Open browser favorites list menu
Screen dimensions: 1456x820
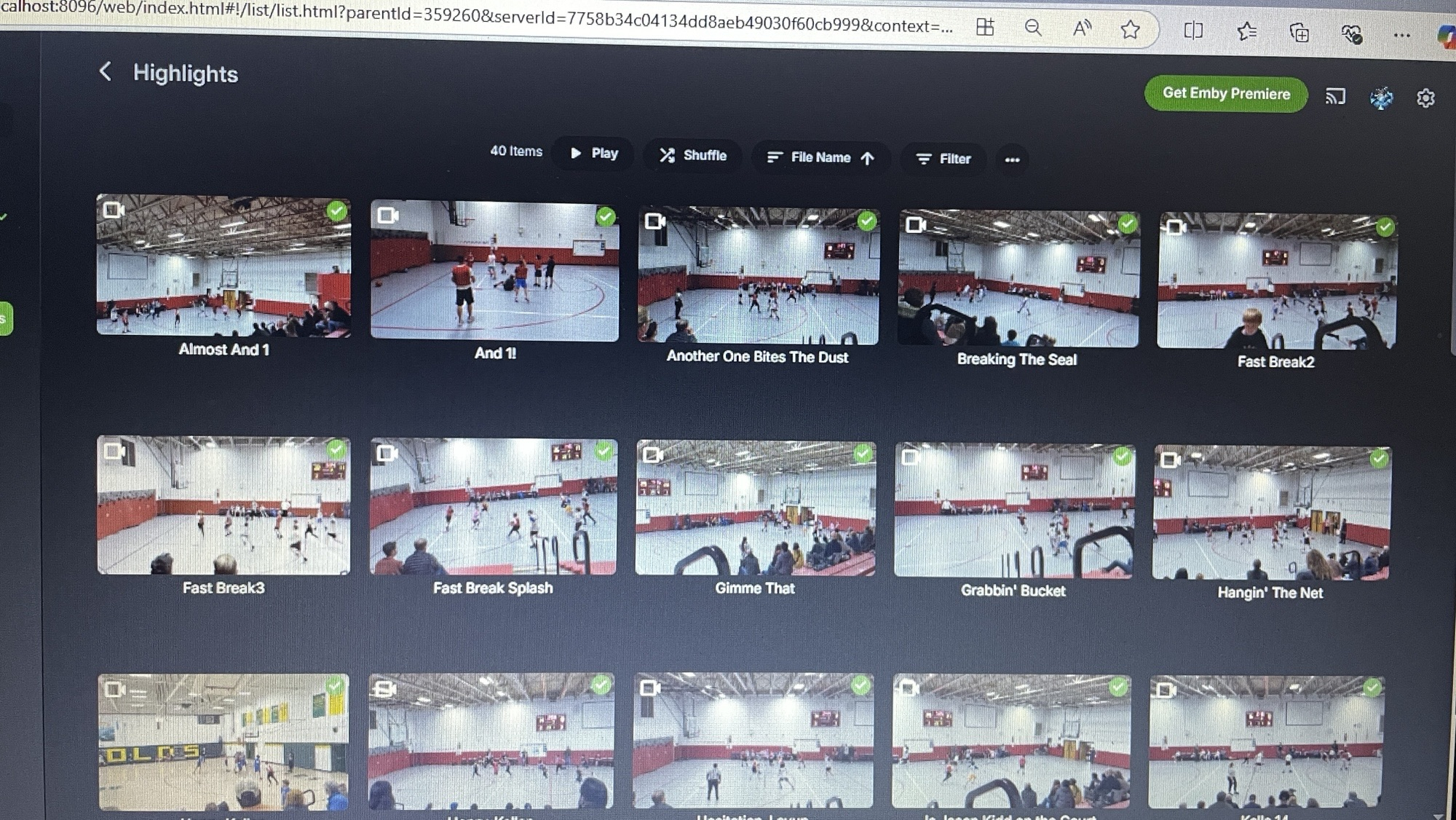(1246, 31)
